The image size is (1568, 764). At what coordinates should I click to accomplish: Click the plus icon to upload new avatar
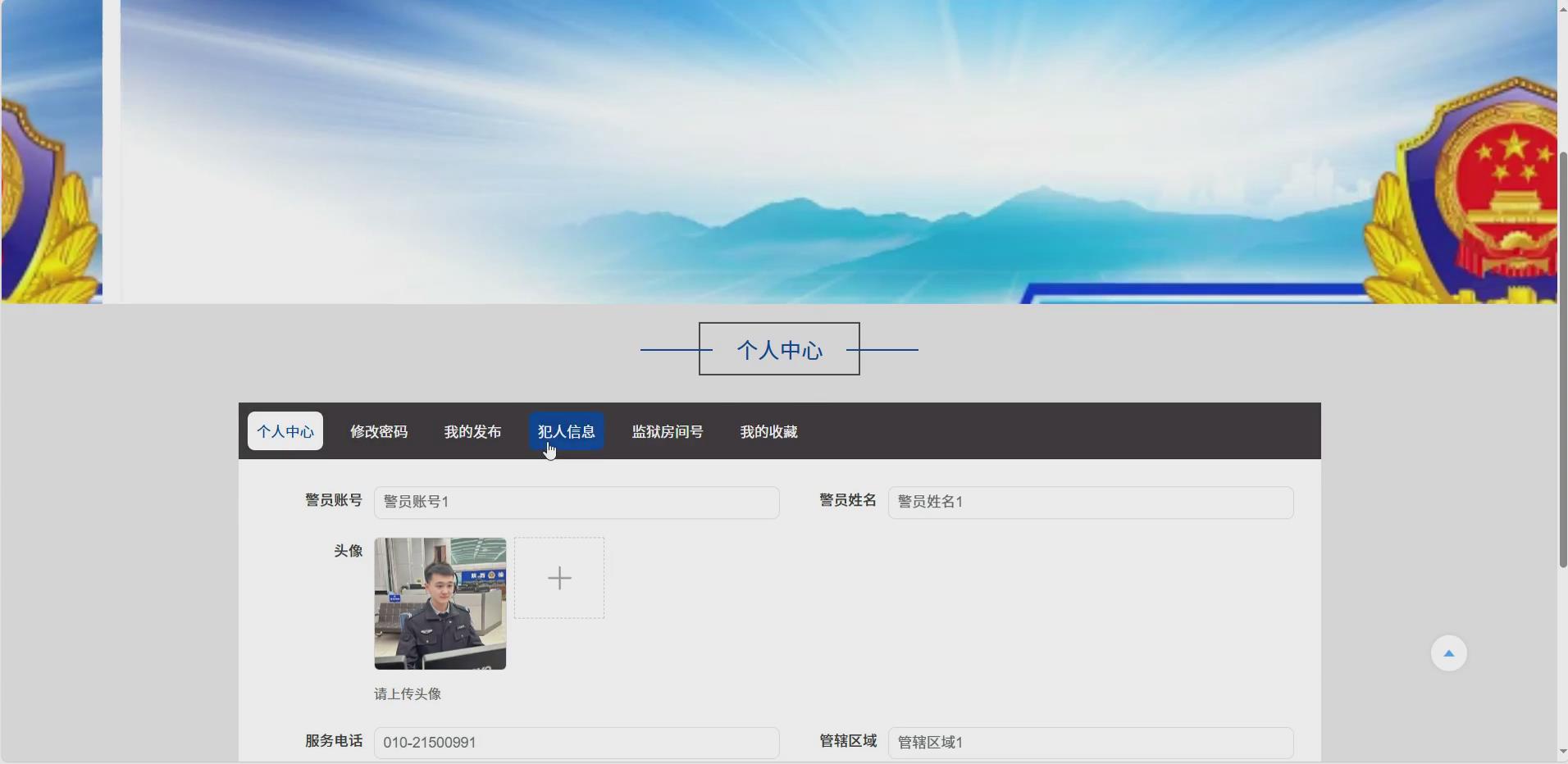pos(559,577)
